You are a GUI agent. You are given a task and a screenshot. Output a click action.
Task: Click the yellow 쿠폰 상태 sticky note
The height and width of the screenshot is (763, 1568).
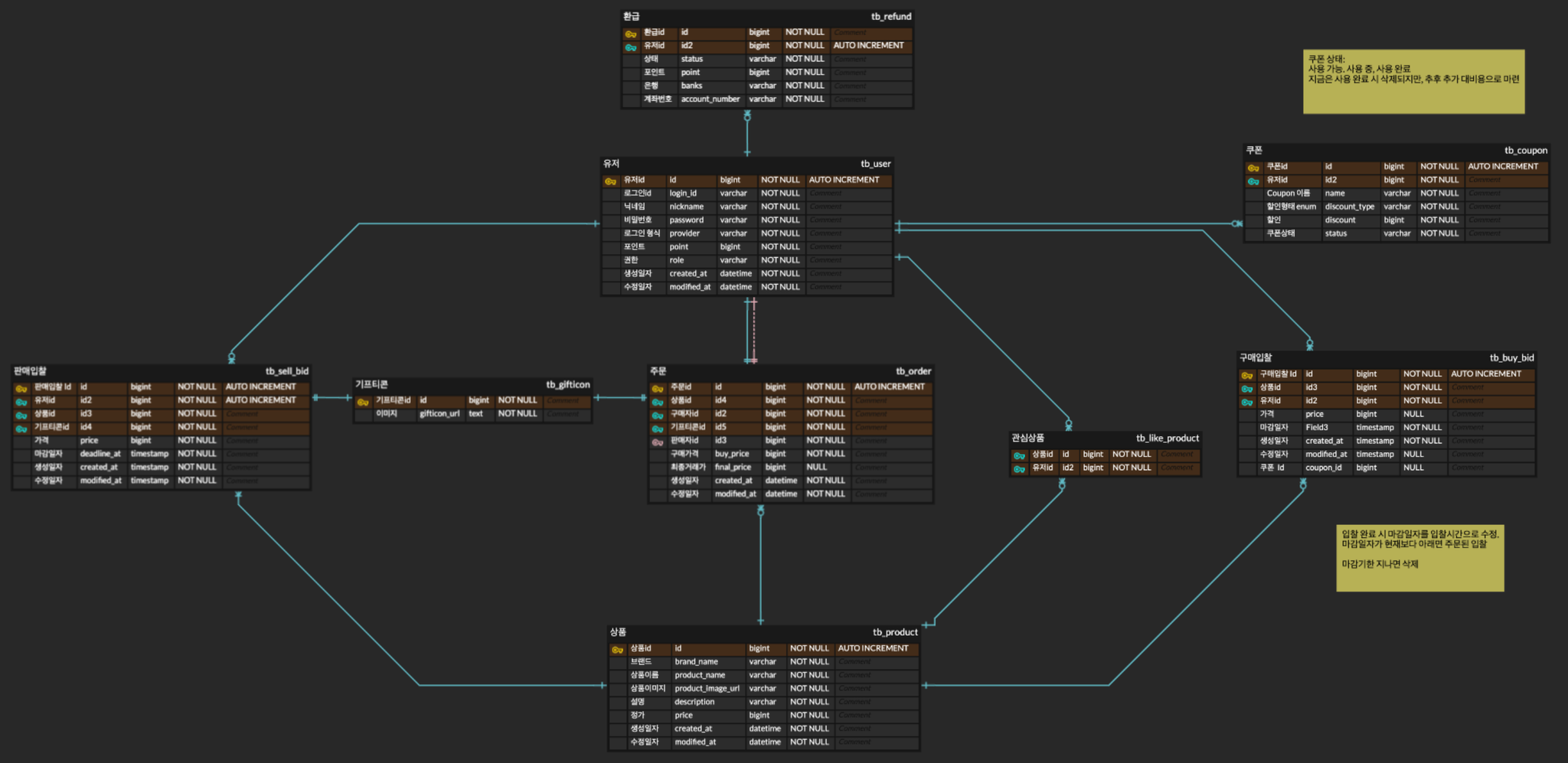[x=1414, y=82]
